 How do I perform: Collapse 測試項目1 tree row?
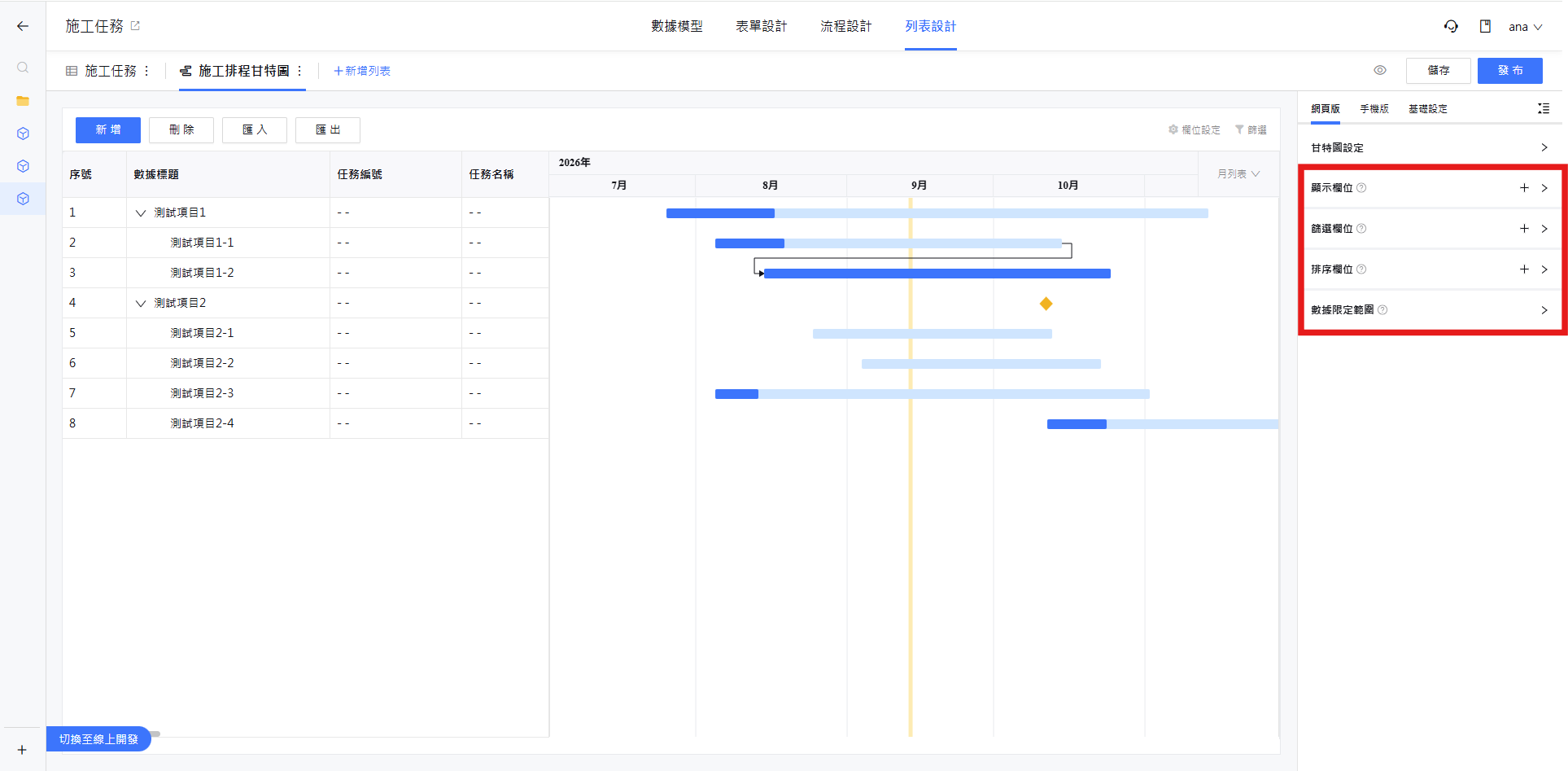141,213
